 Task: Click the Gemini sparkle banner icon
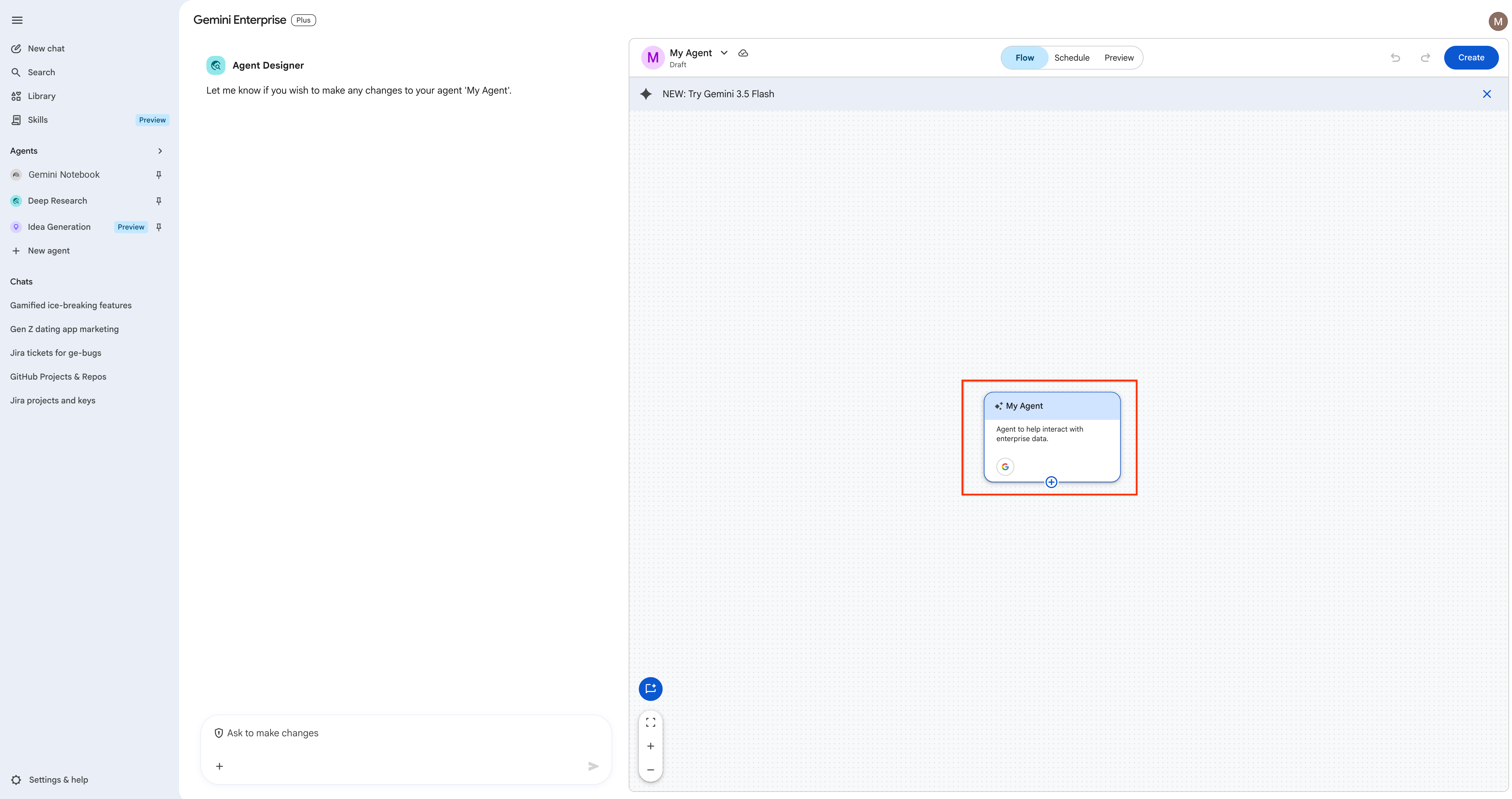click(646, 94)
